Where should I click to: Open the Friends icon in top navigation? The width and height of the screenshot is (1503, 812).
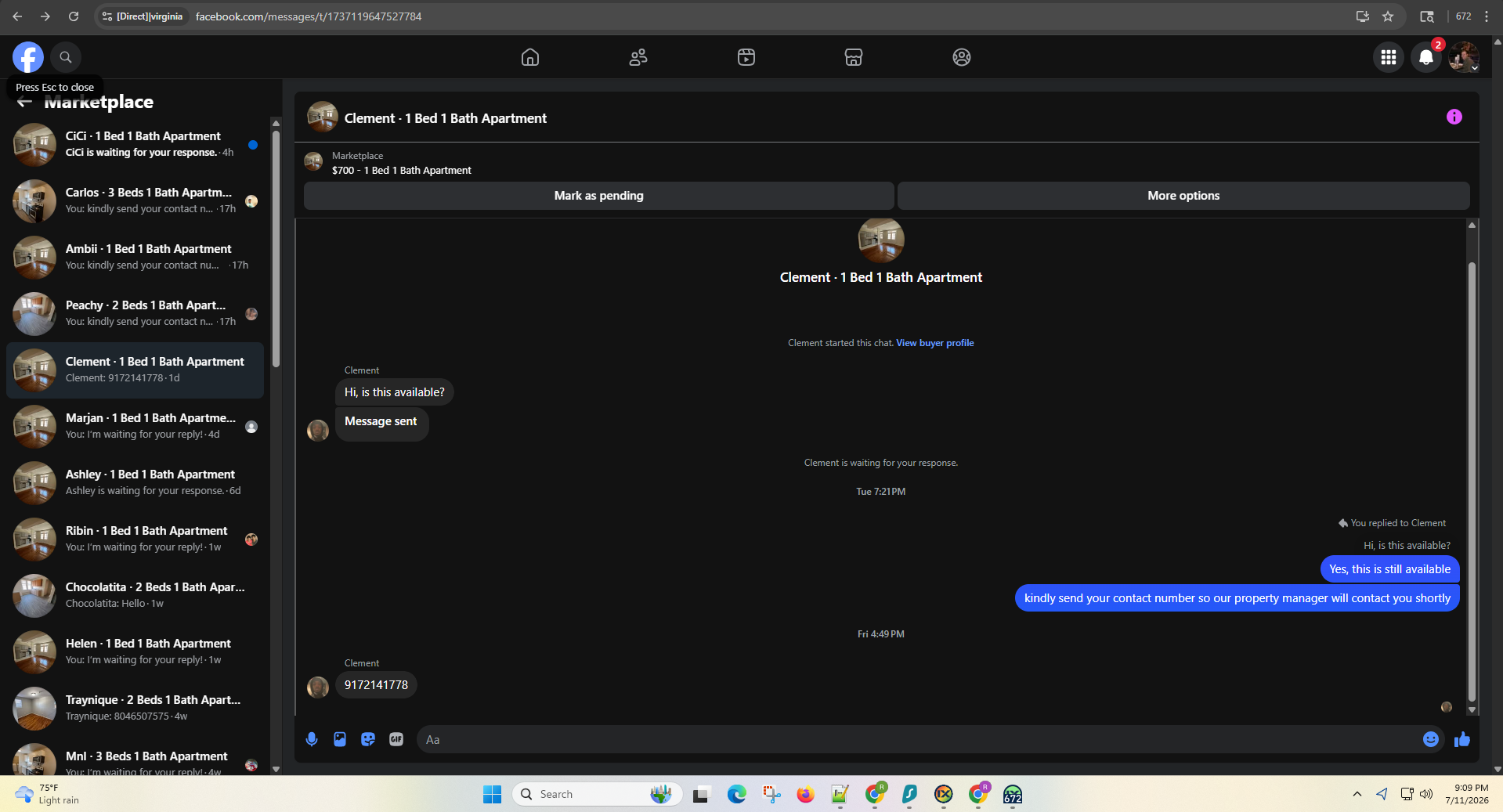coord(638,57)
